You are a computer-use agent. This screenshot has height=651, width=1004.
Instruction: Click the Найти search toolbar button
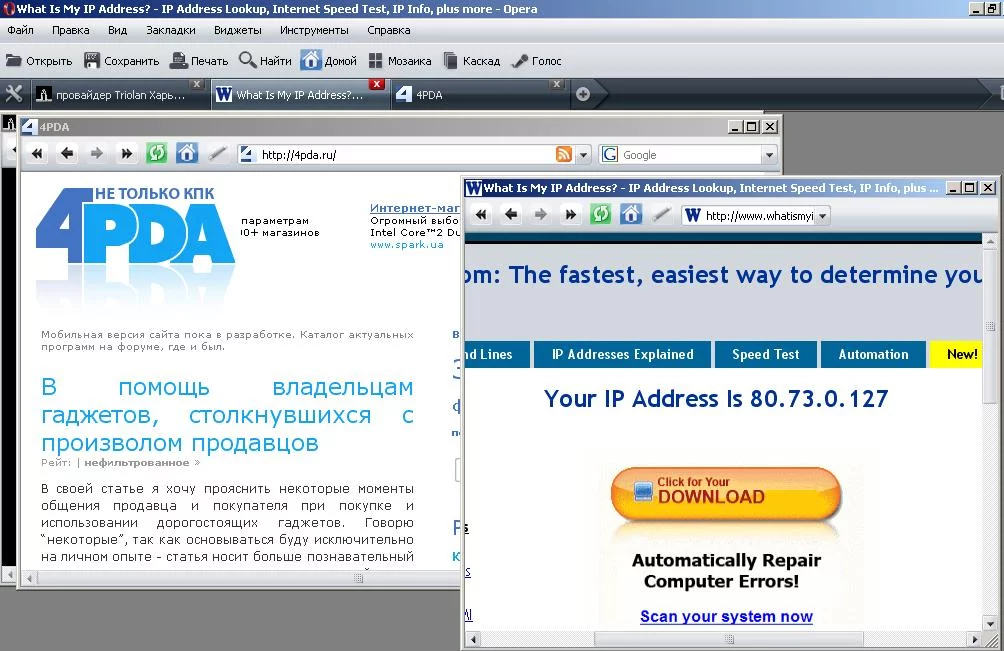point(265,61)
